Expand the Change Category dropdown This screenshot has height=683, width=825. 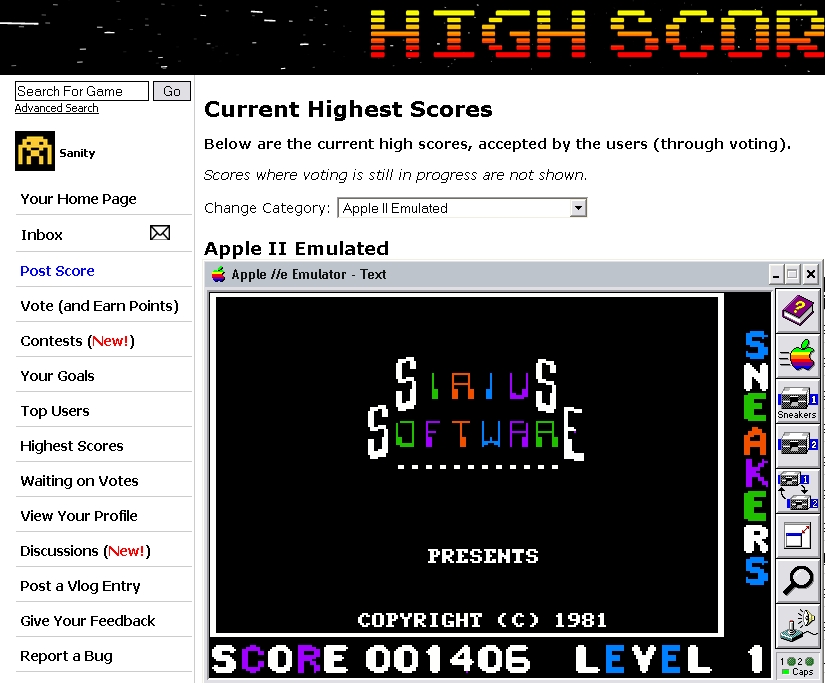click(577, 208)
